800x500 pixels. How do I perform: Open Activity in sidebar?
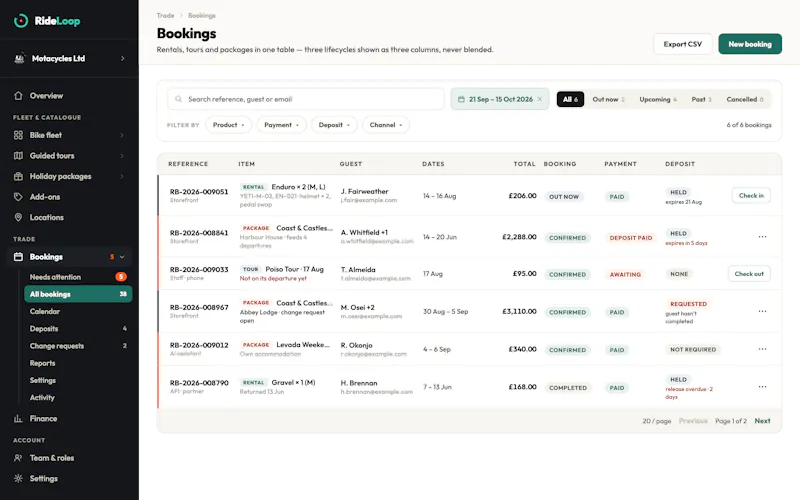pyautogui.click(x=78, y=397)
